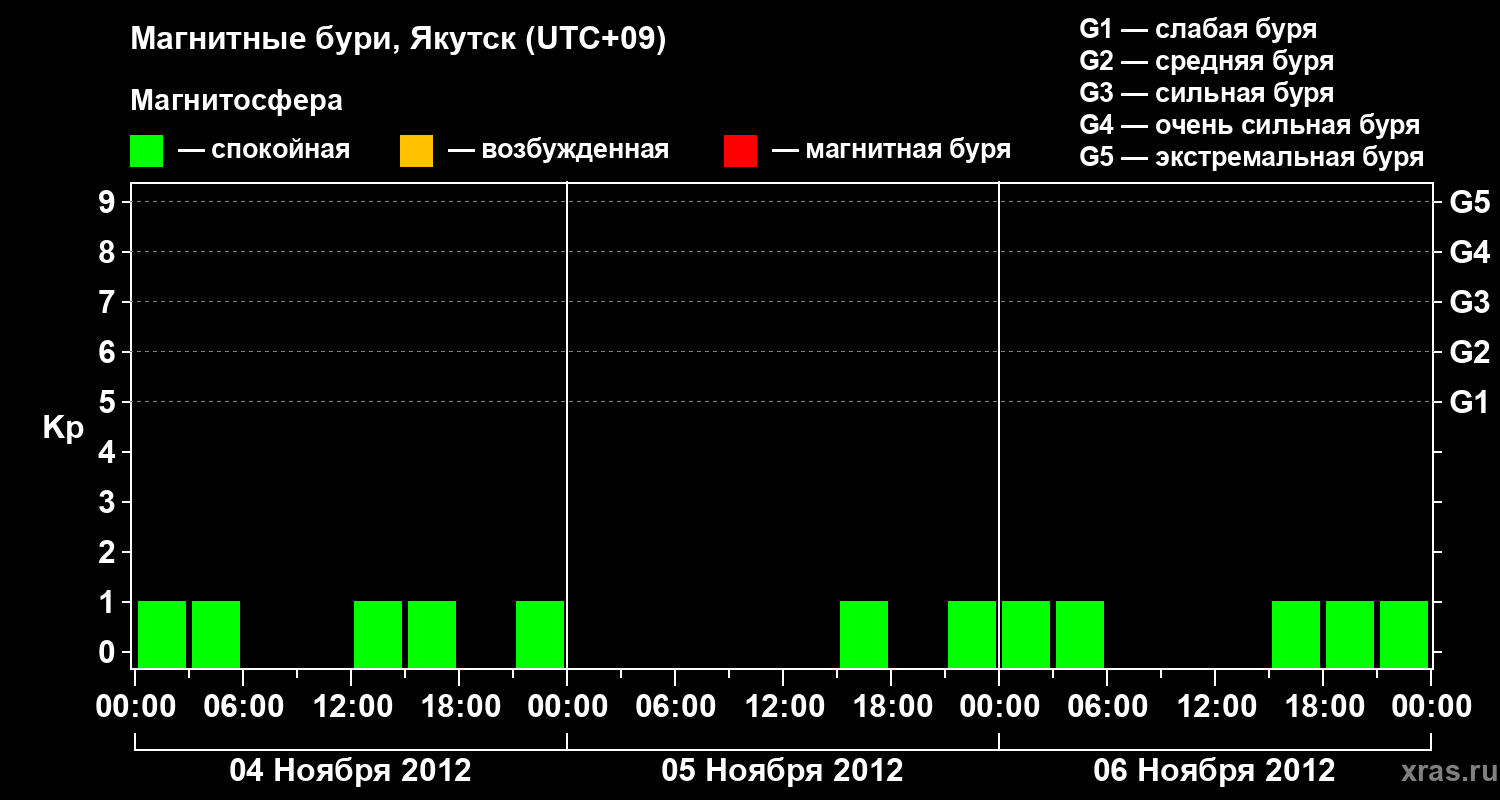Click 05 Ноября bar for 21:00–00:00
The height and width of the screenshot is (800, 1500).
[972, 634]
